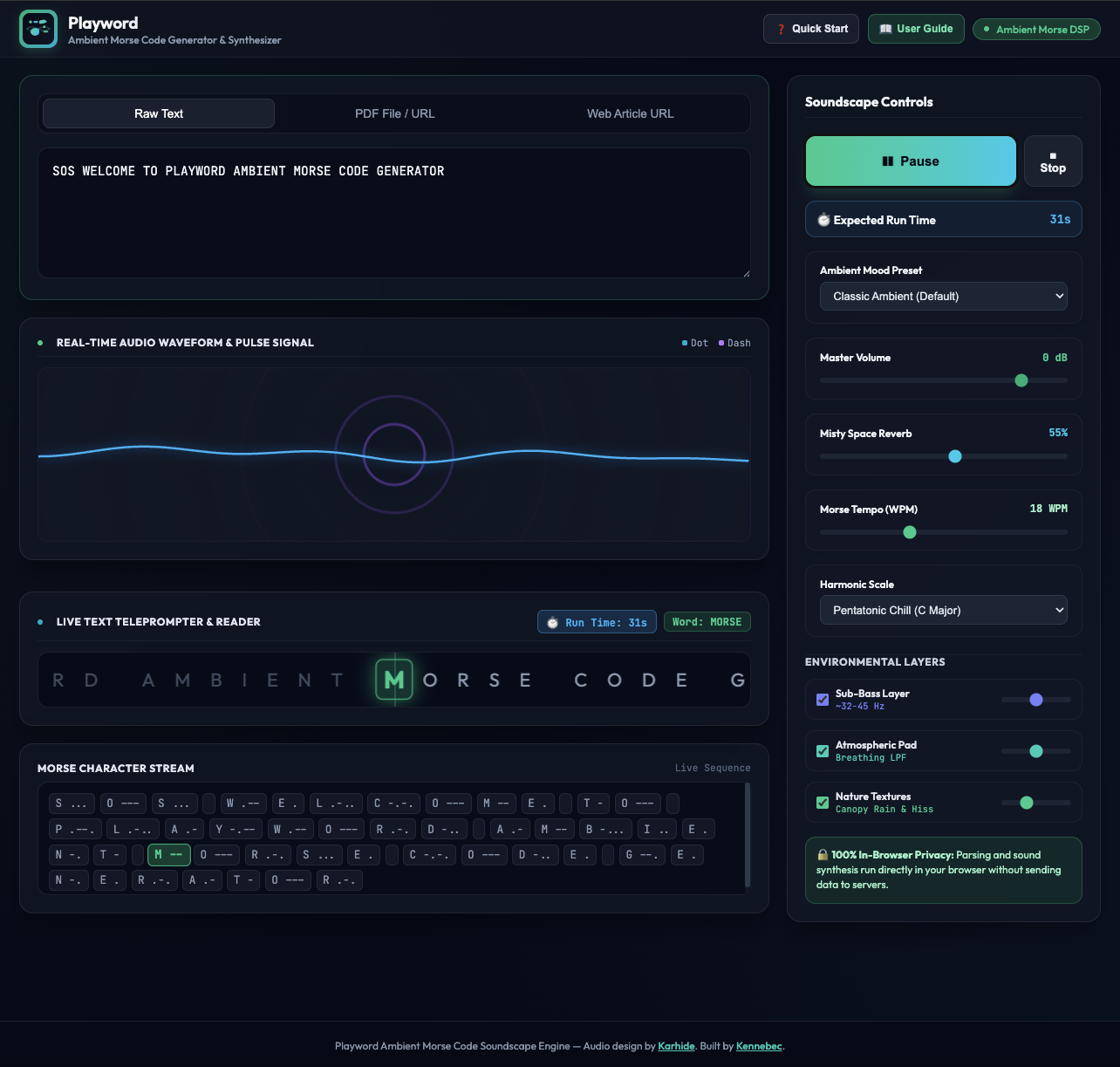Click the Misty Space Reverb slider
This screenshot has height=1067, width=1120.
click(944, 456)
